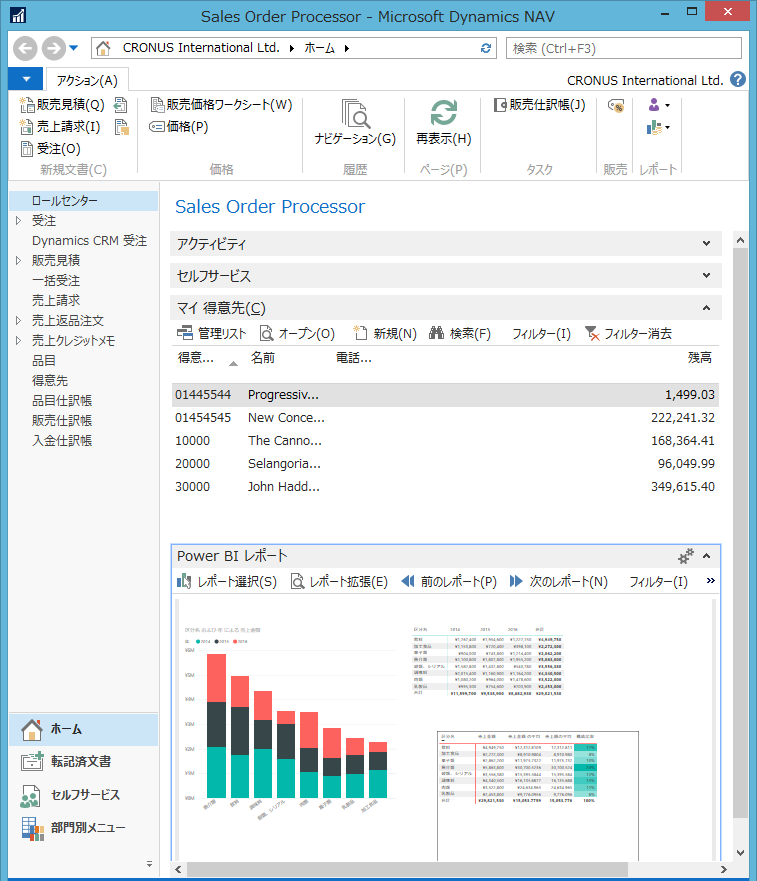This screenshot has height=881, width=757.
Task: Expand the 売上クレジットメモ tree node
Action: pos(18,340)
